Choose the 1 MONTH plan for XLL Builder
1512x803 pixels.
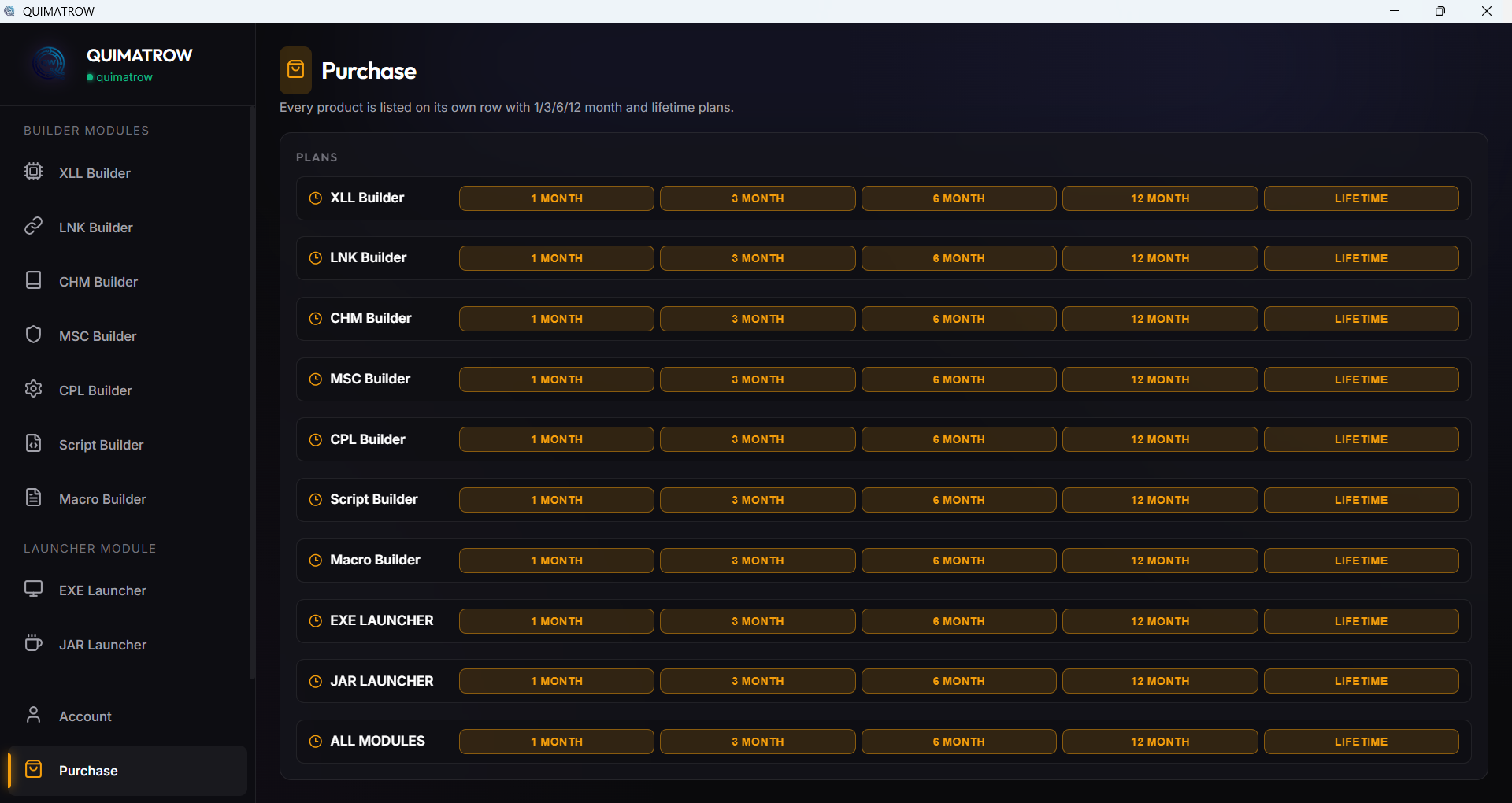coord(556,198)
